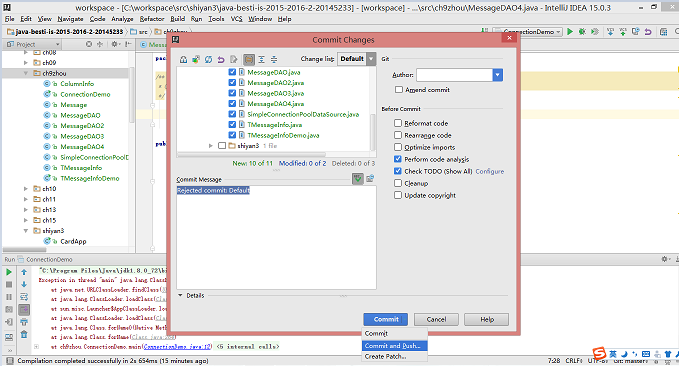Click ConnectionDemo.java link in stack trace
The height and width of the screenshot is (366, 679).
click(x=177, y=347)
